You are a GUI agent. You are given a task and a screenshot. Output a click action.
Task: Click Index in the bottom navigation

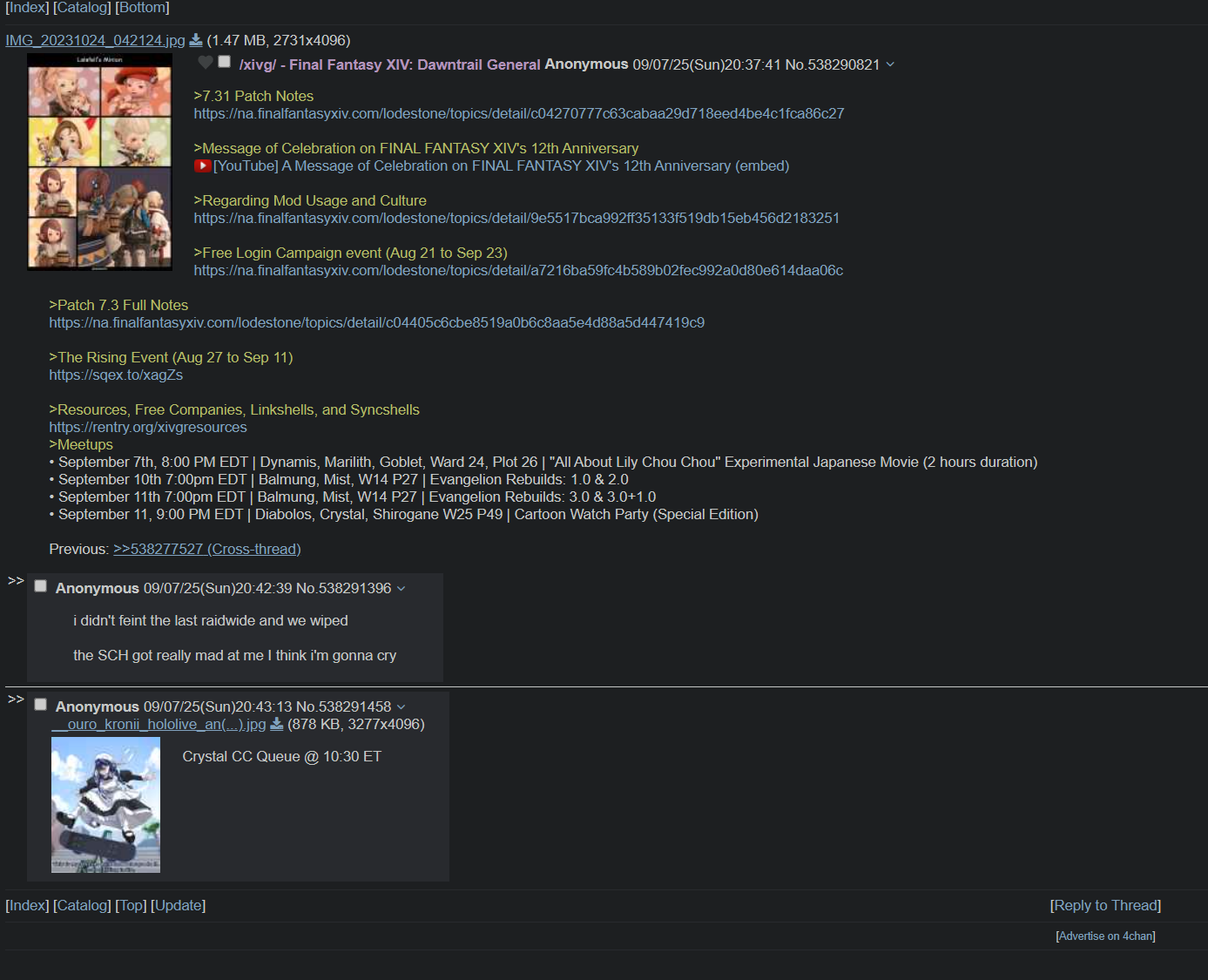(27, 906)
